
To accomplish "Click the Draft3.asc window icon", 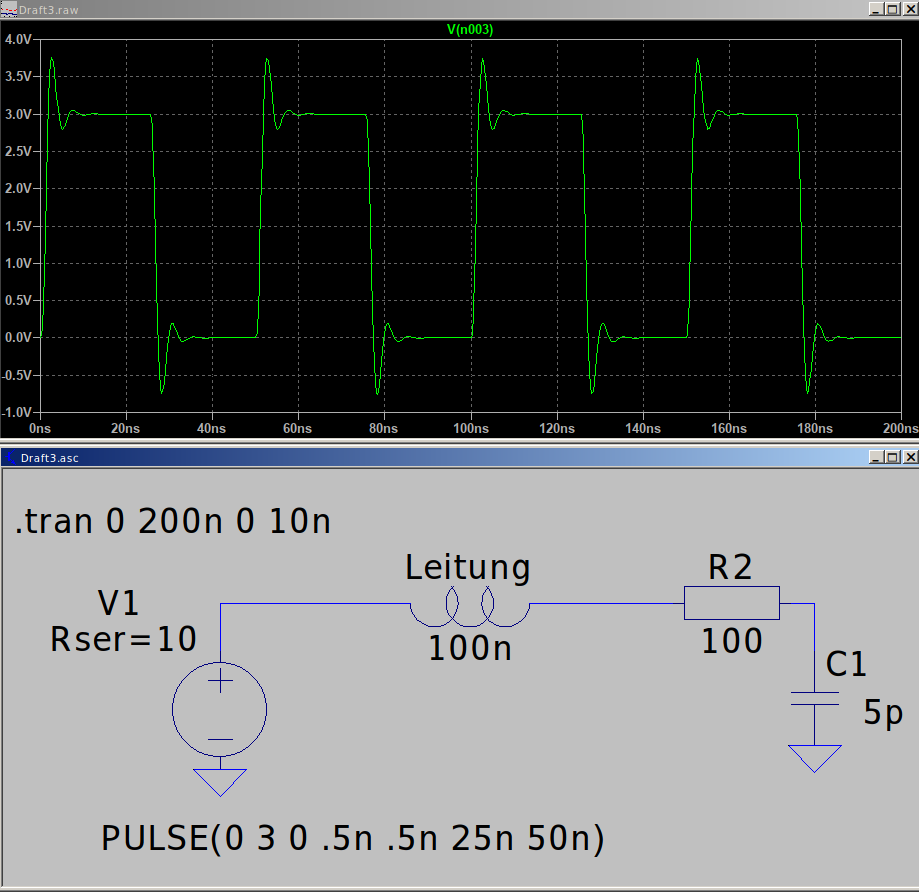I will click(x=10, y=457).
